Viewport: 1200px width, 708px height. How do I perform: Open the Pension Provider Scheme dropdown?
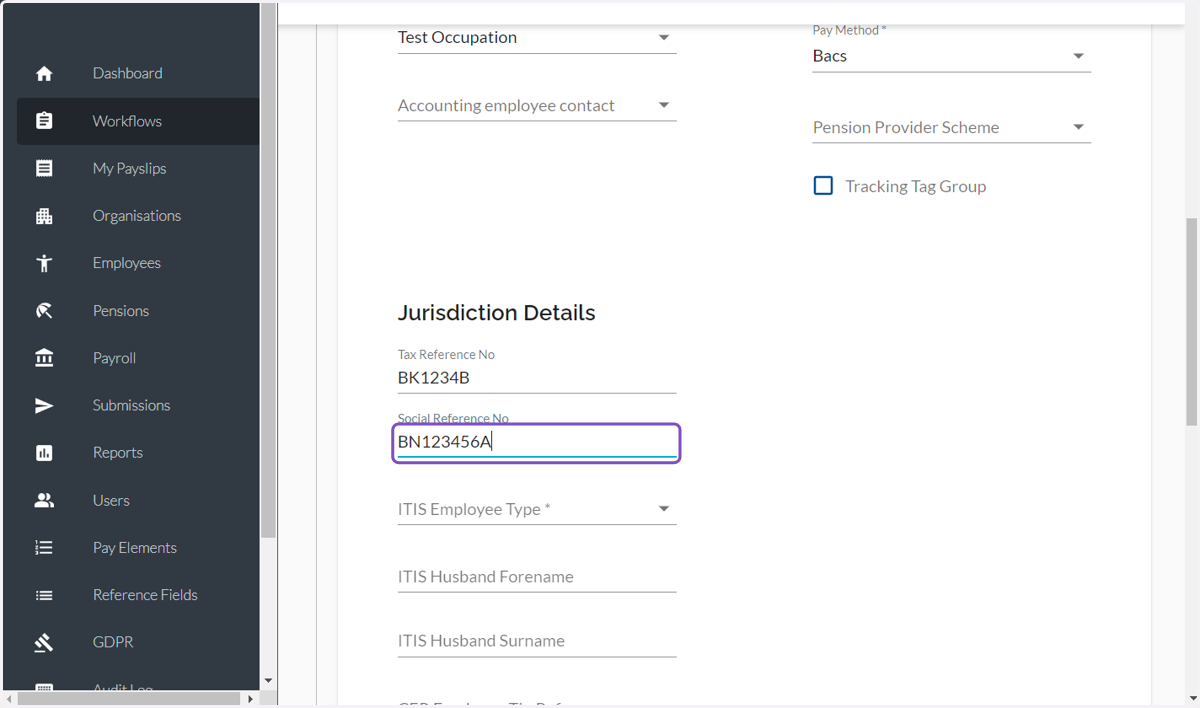click(951, 128)
